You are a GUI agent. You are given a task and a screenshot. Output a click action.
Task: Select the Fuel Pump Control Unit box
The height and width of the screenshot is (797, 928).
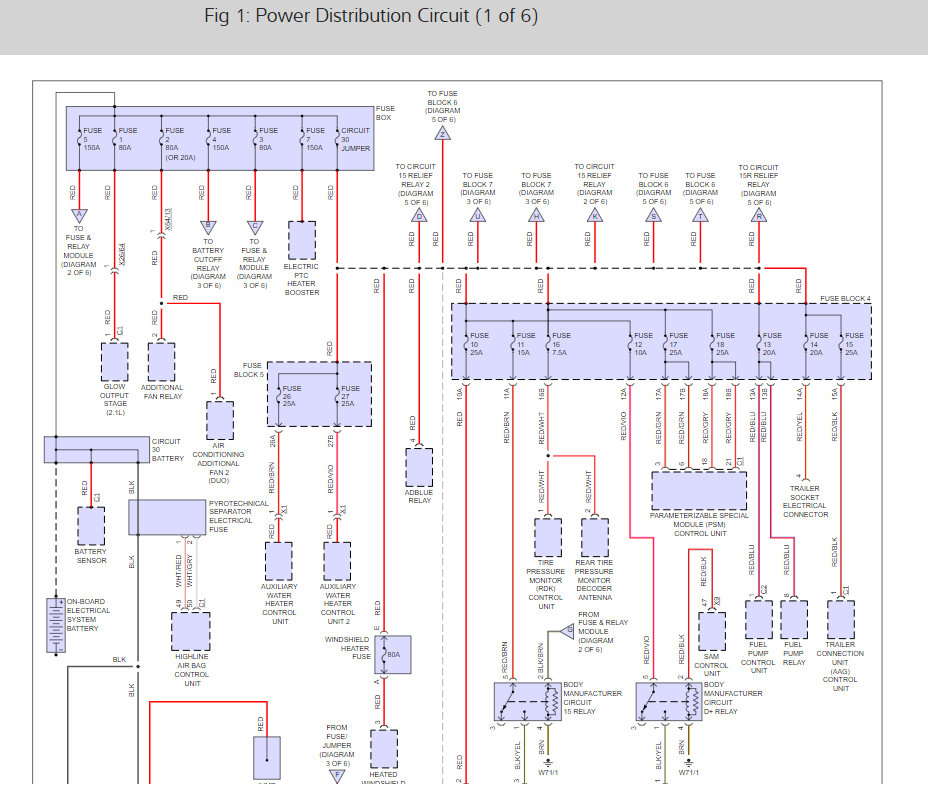pos(759,619)
